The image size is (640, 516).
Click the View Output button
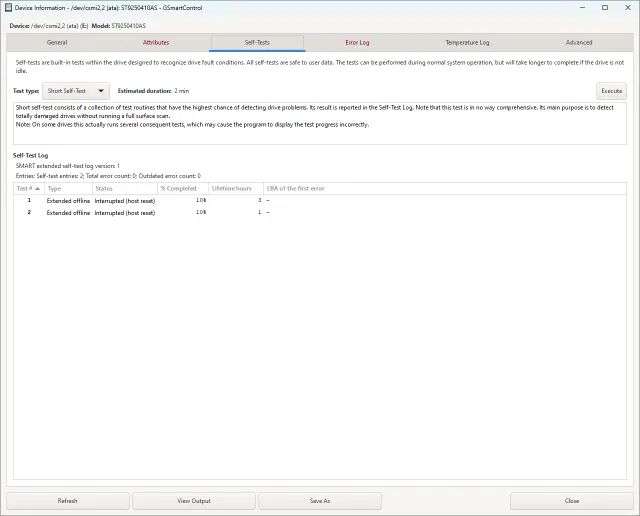tap(194, 501)
